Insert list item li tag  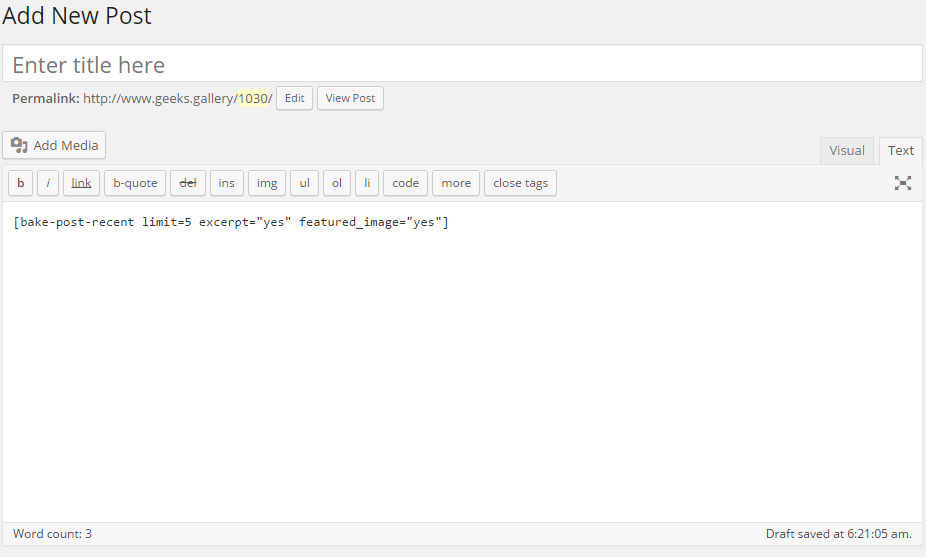pos(367,183)
